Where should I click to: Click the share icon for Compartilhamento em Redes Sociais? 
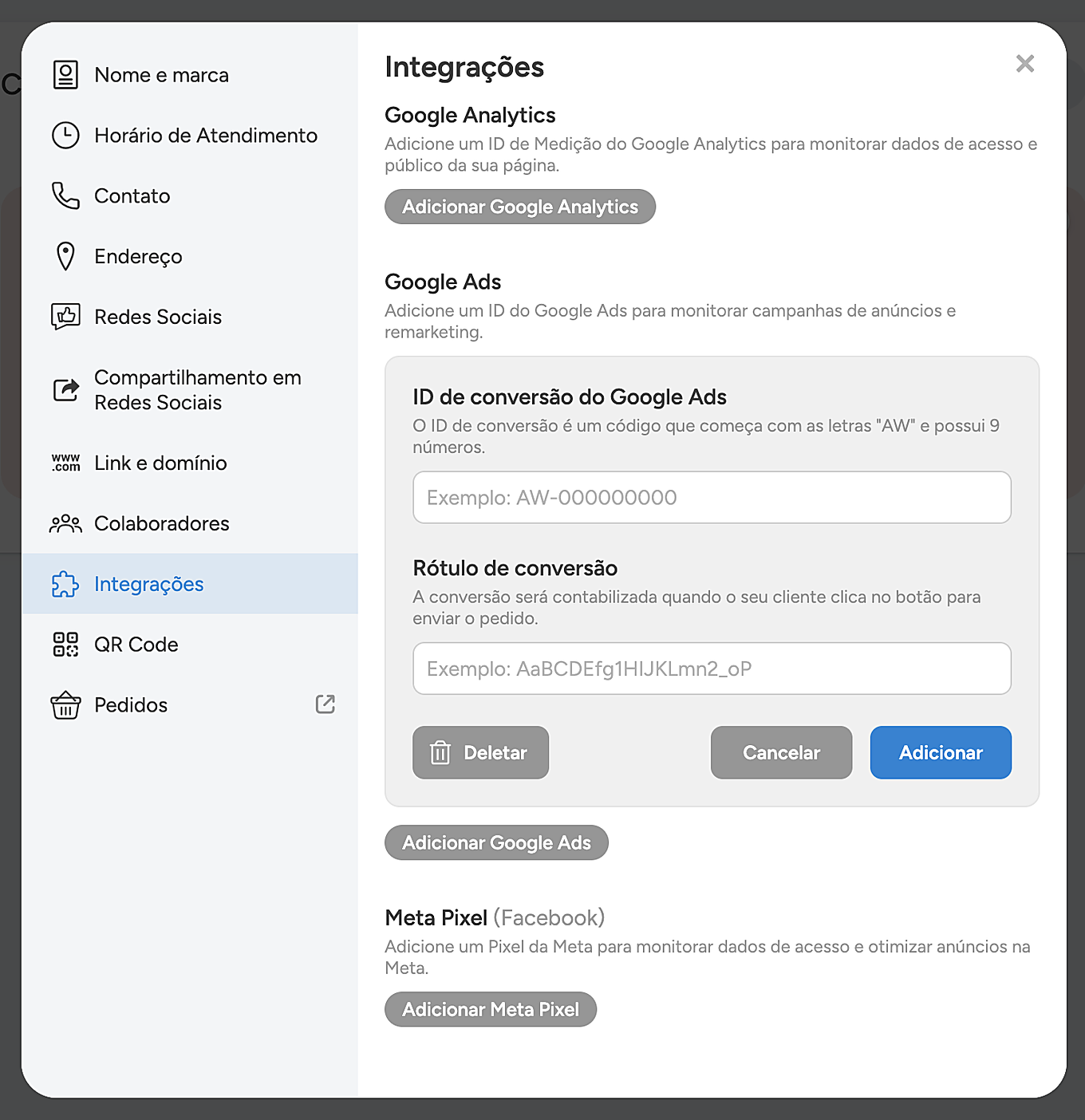click(x=65, y=389)
